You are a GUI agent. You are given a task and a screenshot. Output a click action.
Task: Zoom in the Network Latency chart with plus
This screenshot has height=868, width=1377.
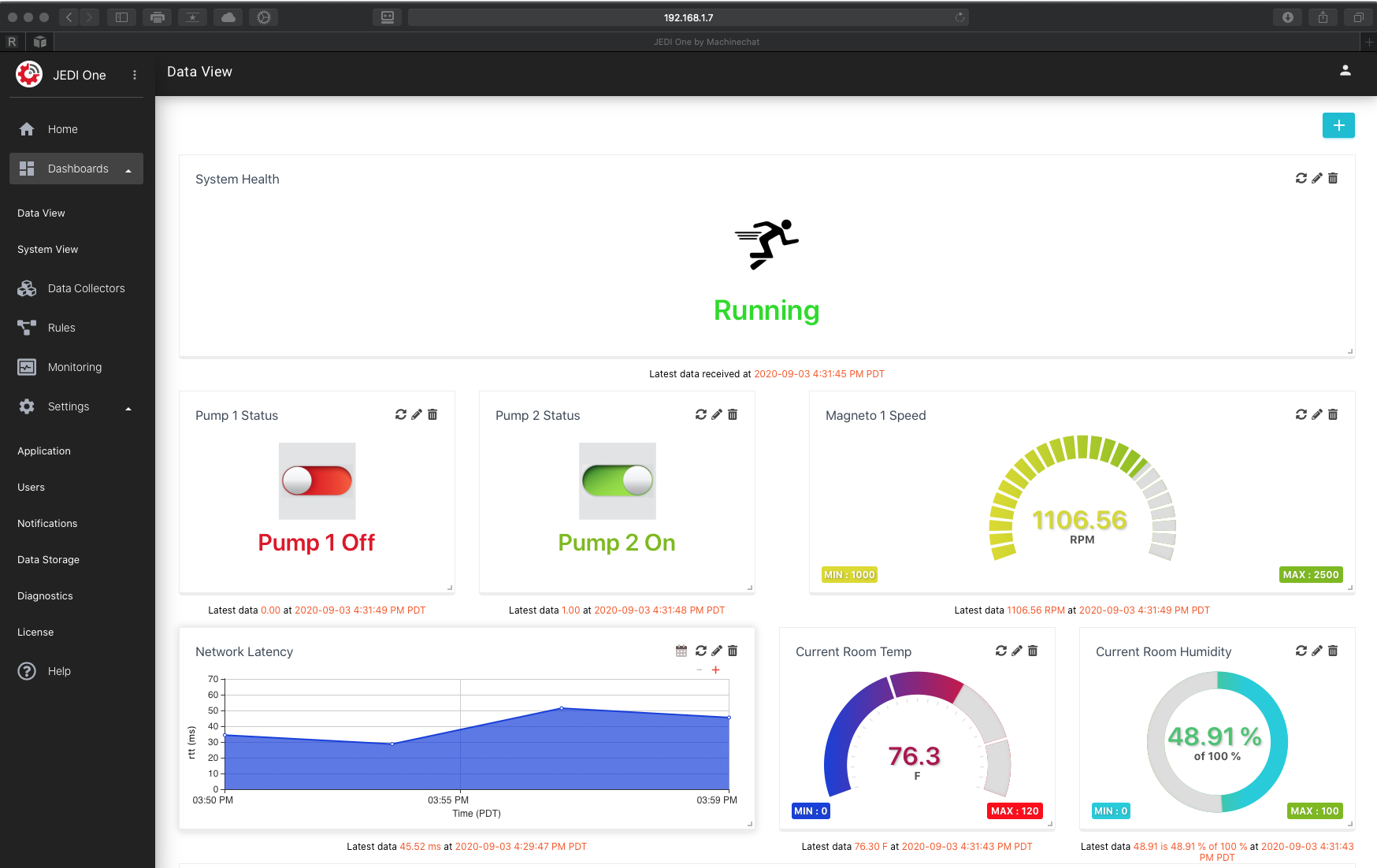(x=716, y=670)
